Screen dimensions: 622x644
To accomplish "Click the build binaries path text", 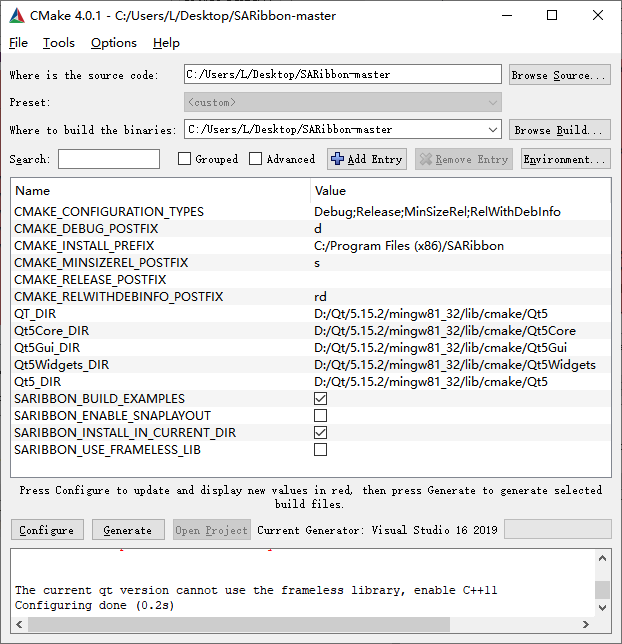I will [x=290, y=130].
